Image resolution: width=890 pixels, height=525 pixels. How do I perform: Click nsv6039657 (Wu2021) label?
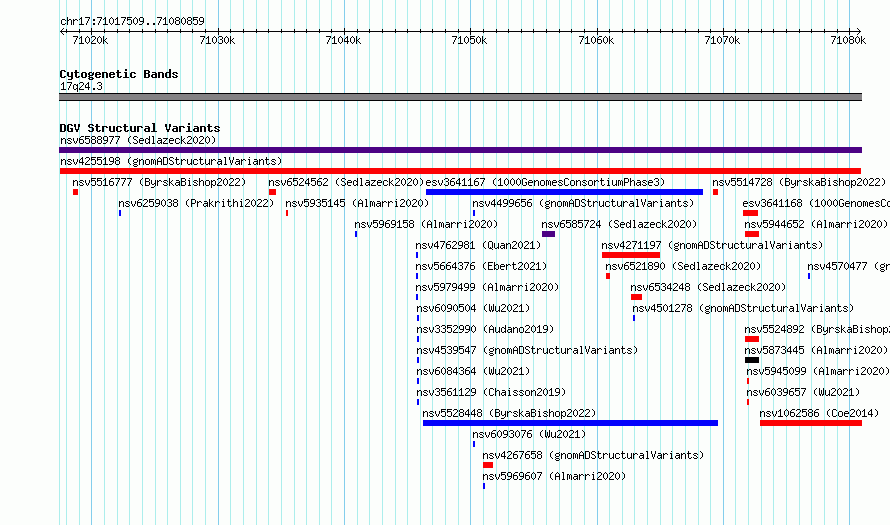pyautogui.click(x=803, y=392)
